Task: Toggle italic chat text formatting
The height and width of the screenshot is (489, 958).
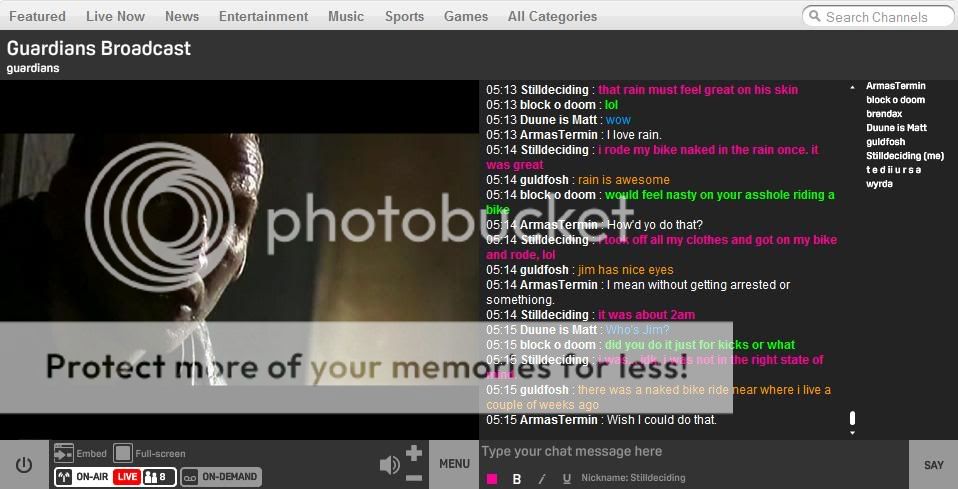Action: click(x=542, y=479)
